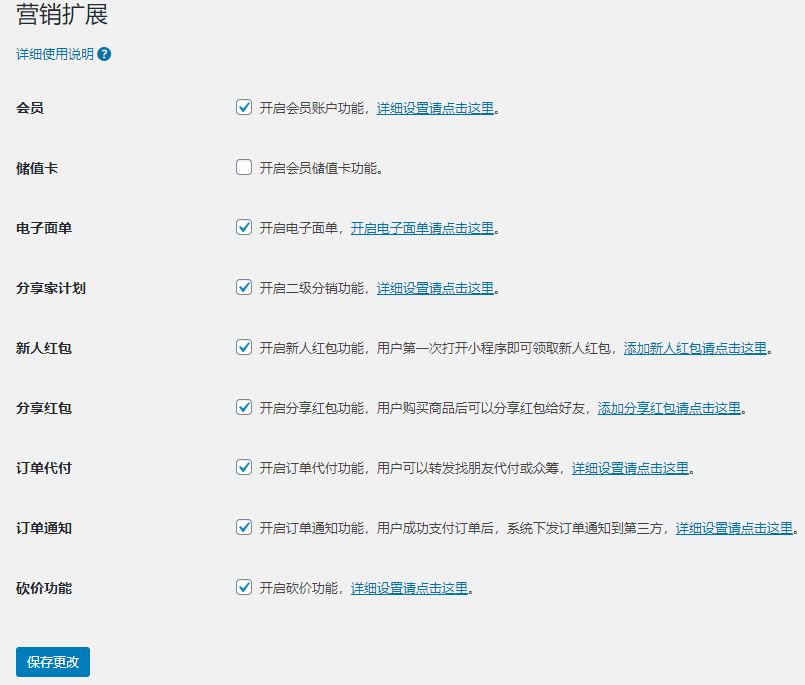Open 订单通知 detailed settings link
This screenshot has width=805, height=685.
click(734, 528)
